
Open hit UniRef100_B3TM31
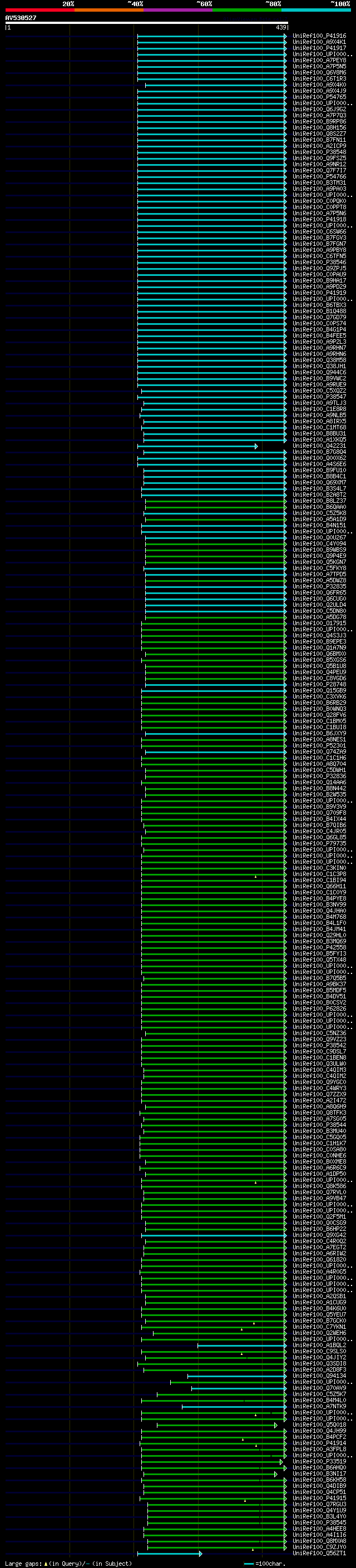pyautogui.click(x=319, y=182)
